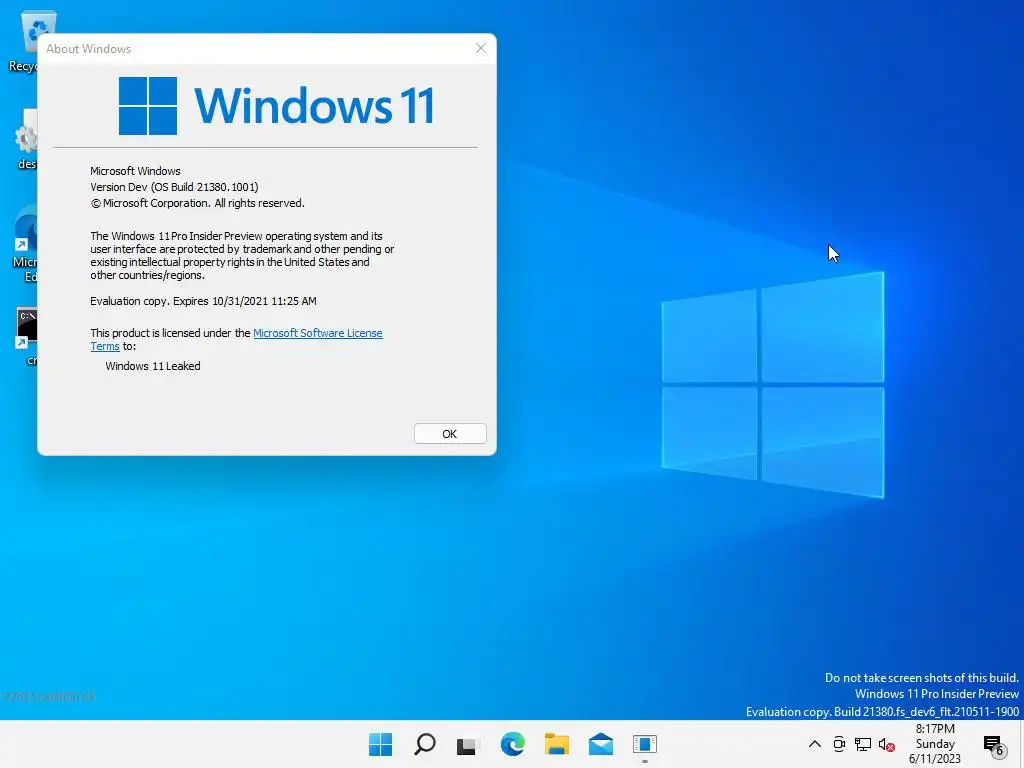Close the About Windows dialog
1024x768 pixels.
point(481,48)
